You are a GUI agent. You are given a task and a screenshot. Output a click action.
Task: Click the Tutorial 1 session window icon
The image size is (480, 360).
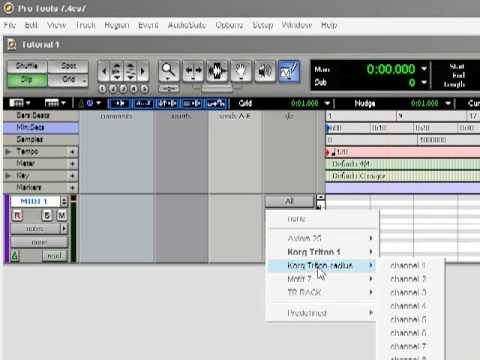tap(12, 44)
